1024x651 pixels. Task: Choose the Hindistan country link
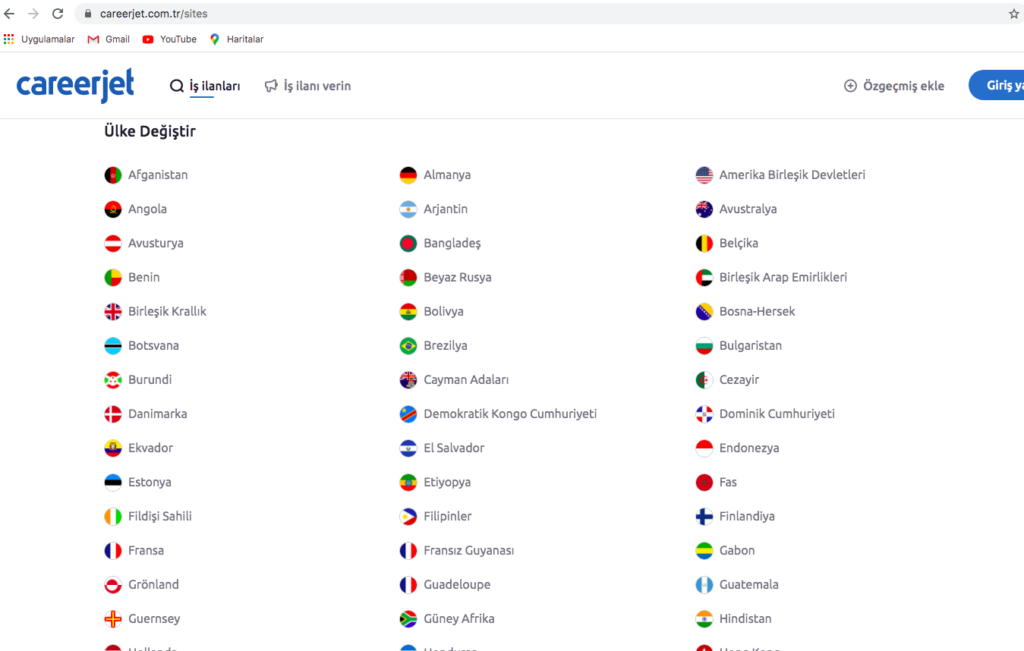745,619
